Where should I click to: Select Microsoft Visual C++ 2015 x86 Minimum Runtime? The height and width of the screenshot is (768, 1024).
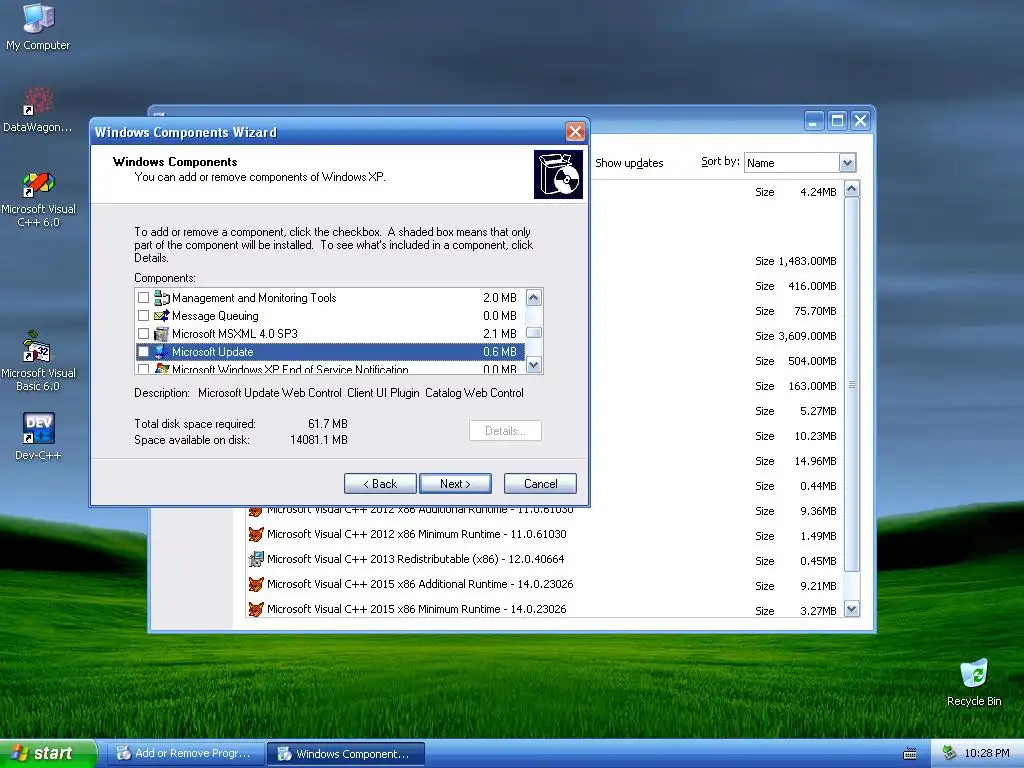415,609
